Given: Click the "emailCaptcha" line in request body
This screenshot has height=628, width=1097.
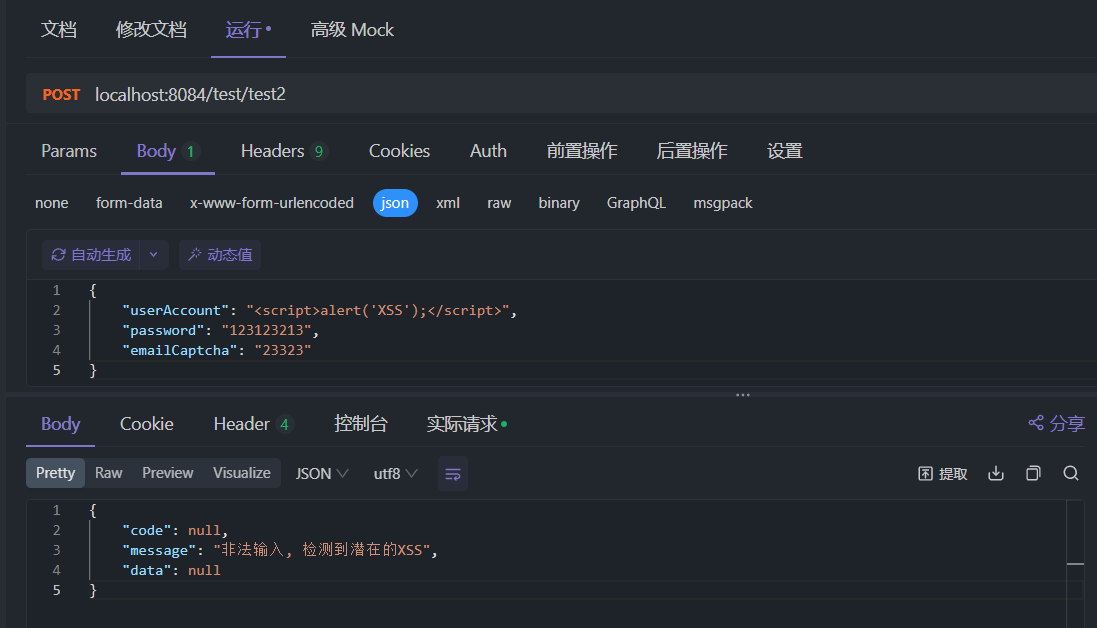Looking at the screenshot, I should 216,350.
